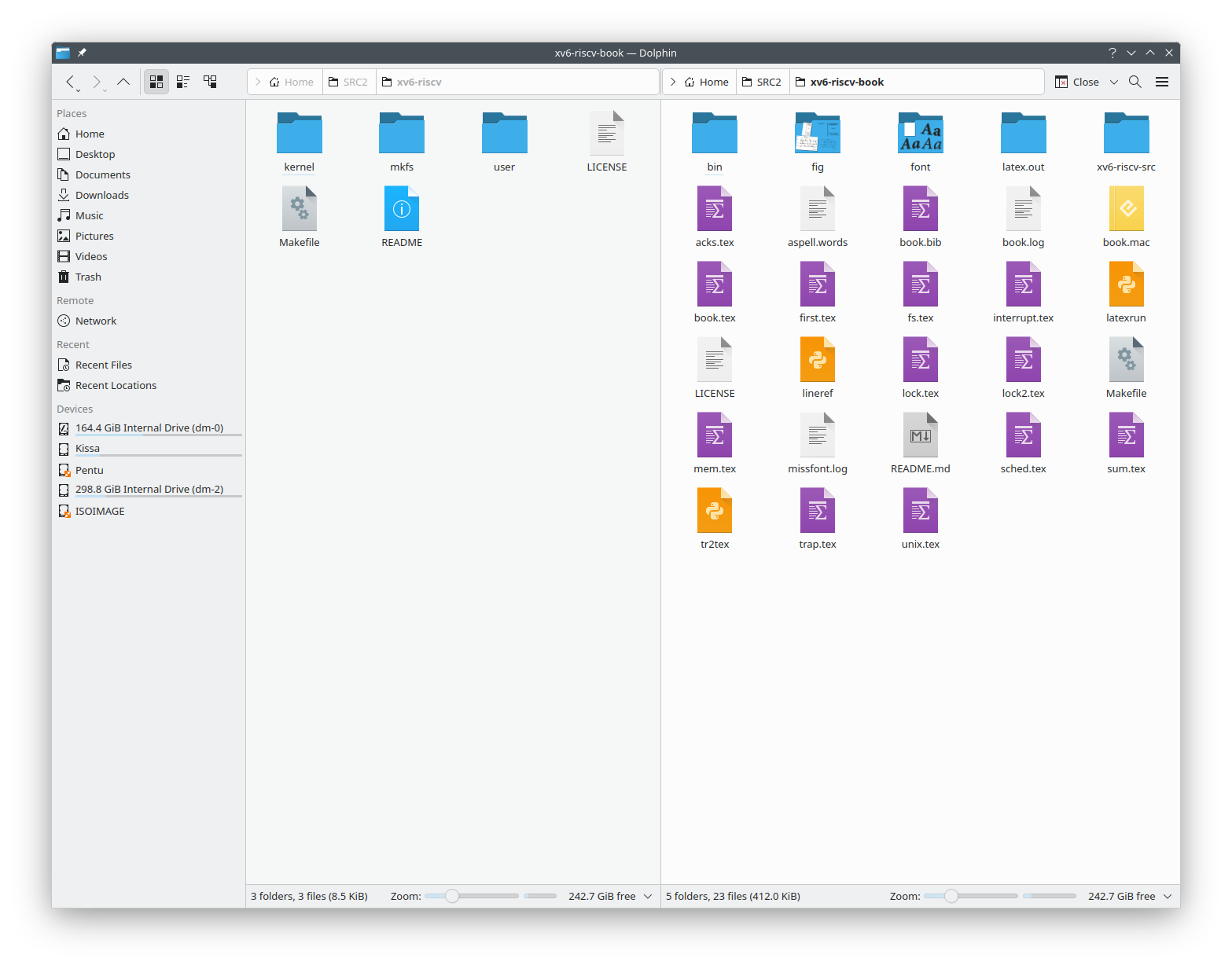Open the search magnifier icon
This screenshot has height=969, width=1232.
pyautogui.click(x=1135, y=82)
